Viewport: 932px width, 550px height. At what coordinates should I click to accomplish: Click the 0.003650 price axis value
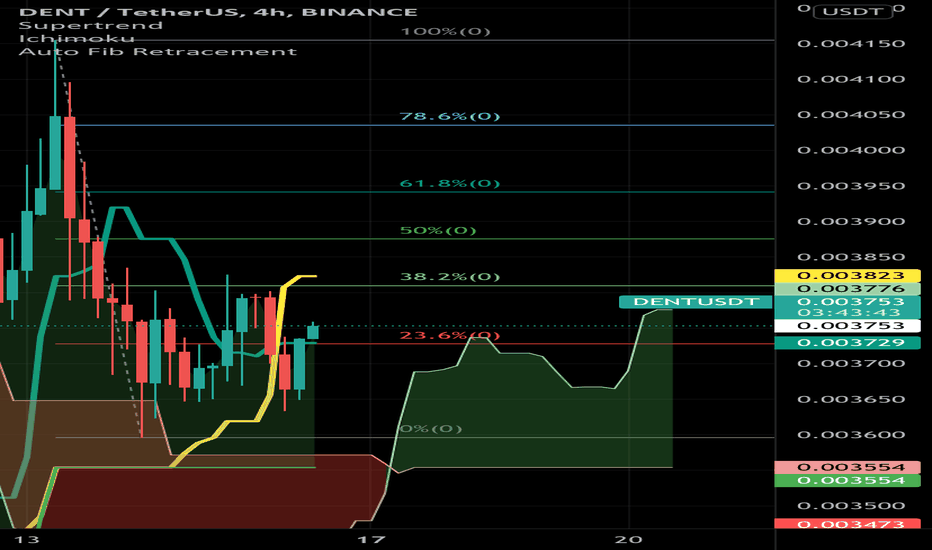click(851, 399)
